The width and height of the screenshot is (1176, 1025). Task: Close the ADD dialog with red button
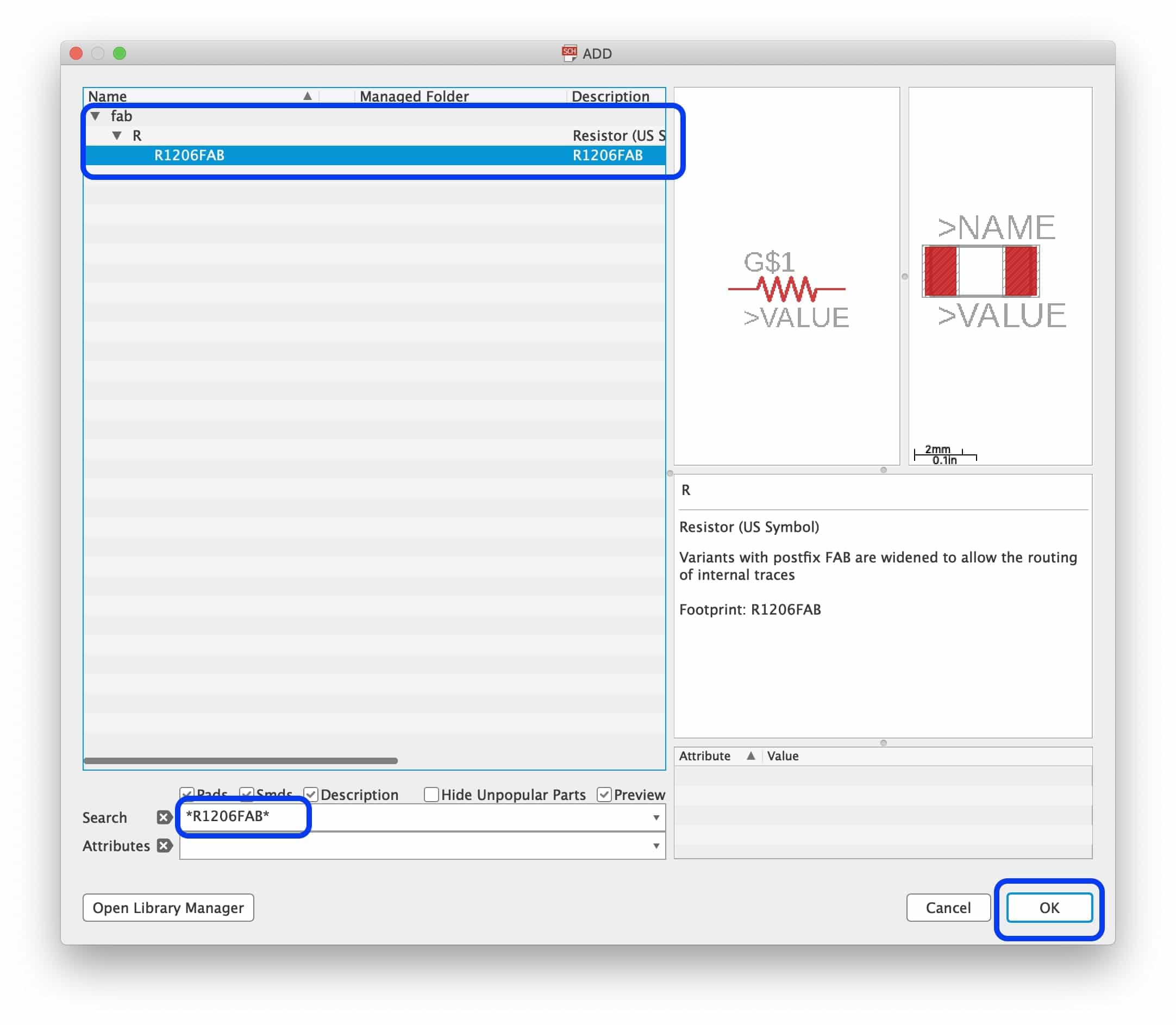[x=76, y=53]
